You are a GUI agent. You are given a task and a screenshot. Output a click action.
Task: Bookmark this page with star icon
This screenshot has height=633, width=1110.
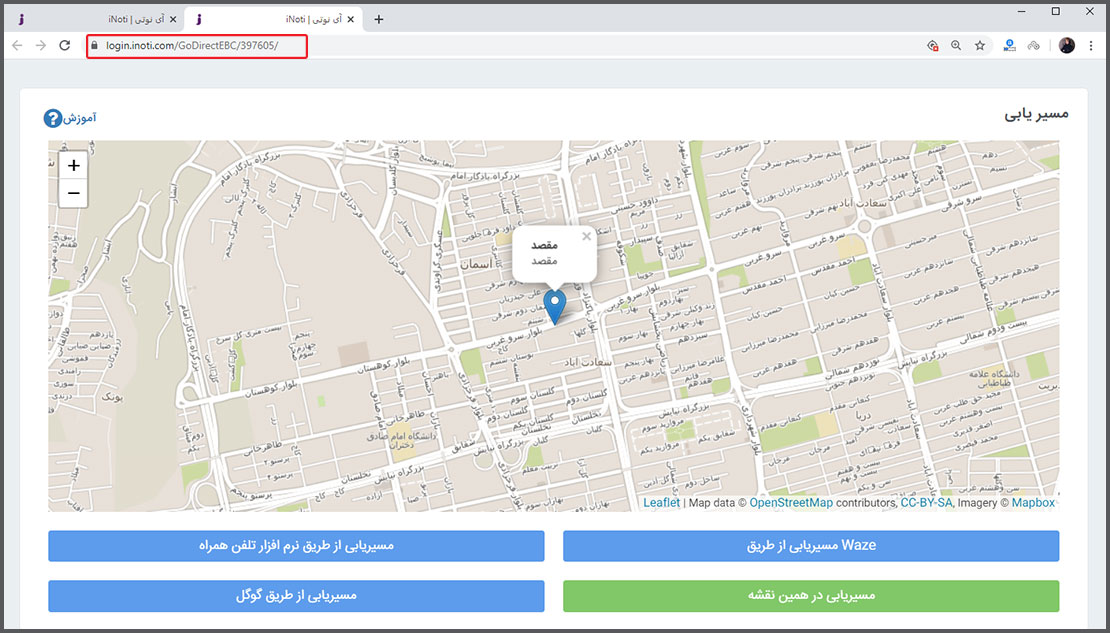coord(980,45)
